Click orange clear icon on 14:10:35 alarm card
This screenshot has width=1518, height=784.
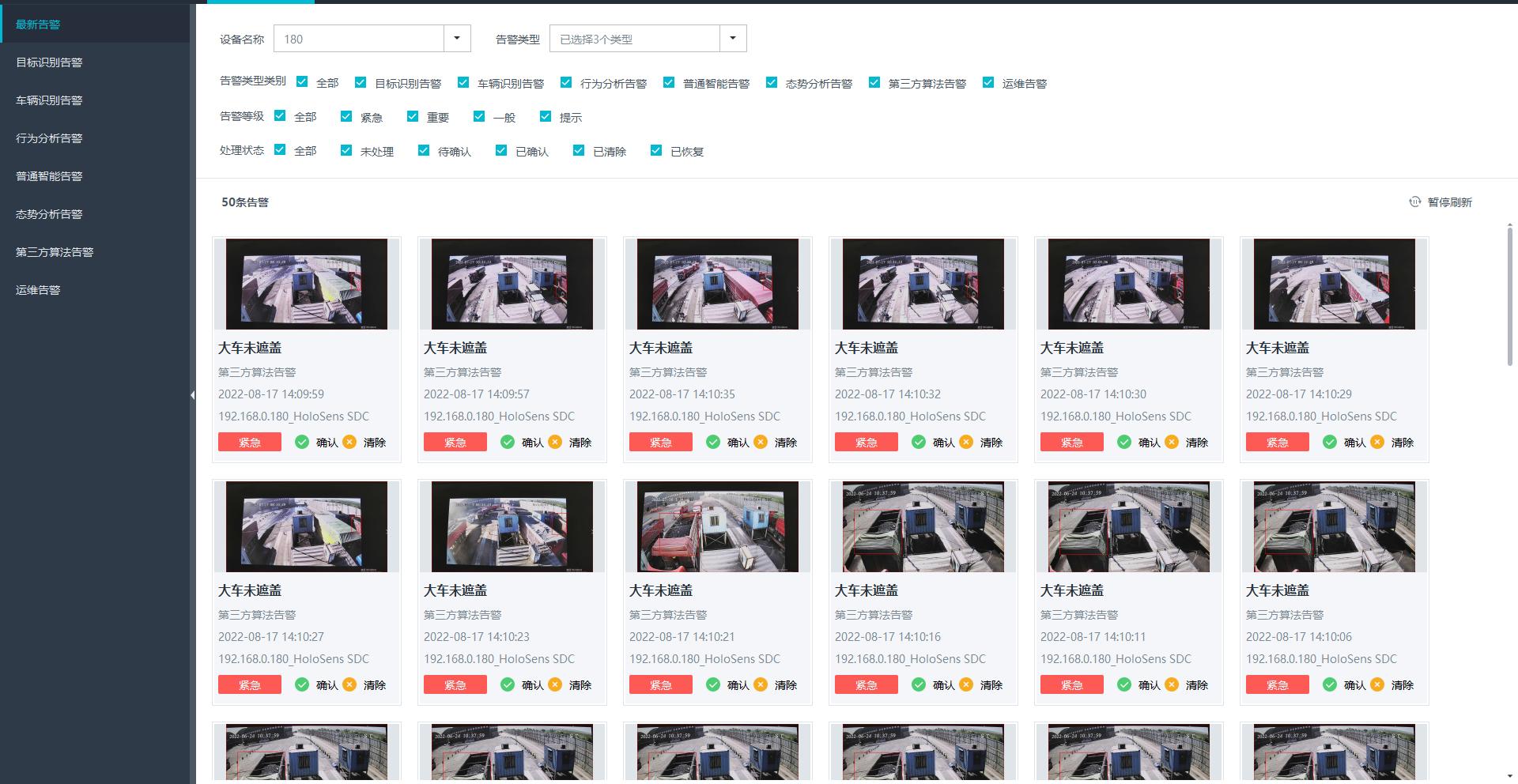pyautogui.click(x=761, y=442)
